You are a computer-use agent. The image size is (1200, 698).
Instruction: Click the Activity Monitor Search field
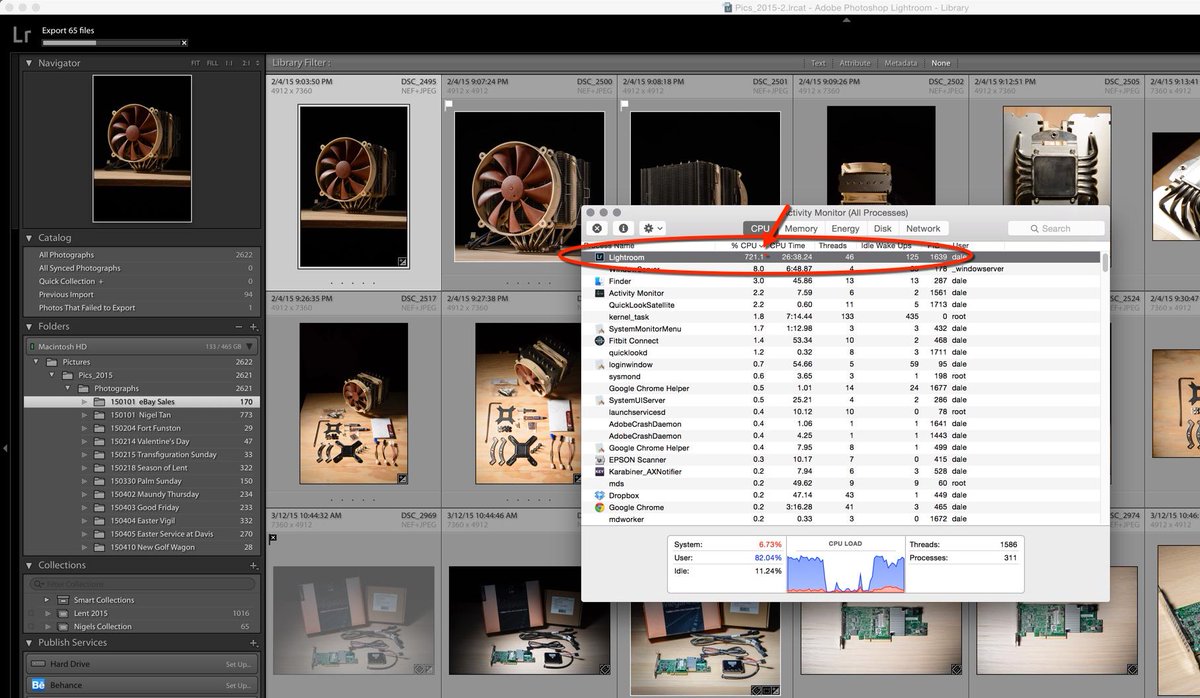click(x=1056, y=228)
